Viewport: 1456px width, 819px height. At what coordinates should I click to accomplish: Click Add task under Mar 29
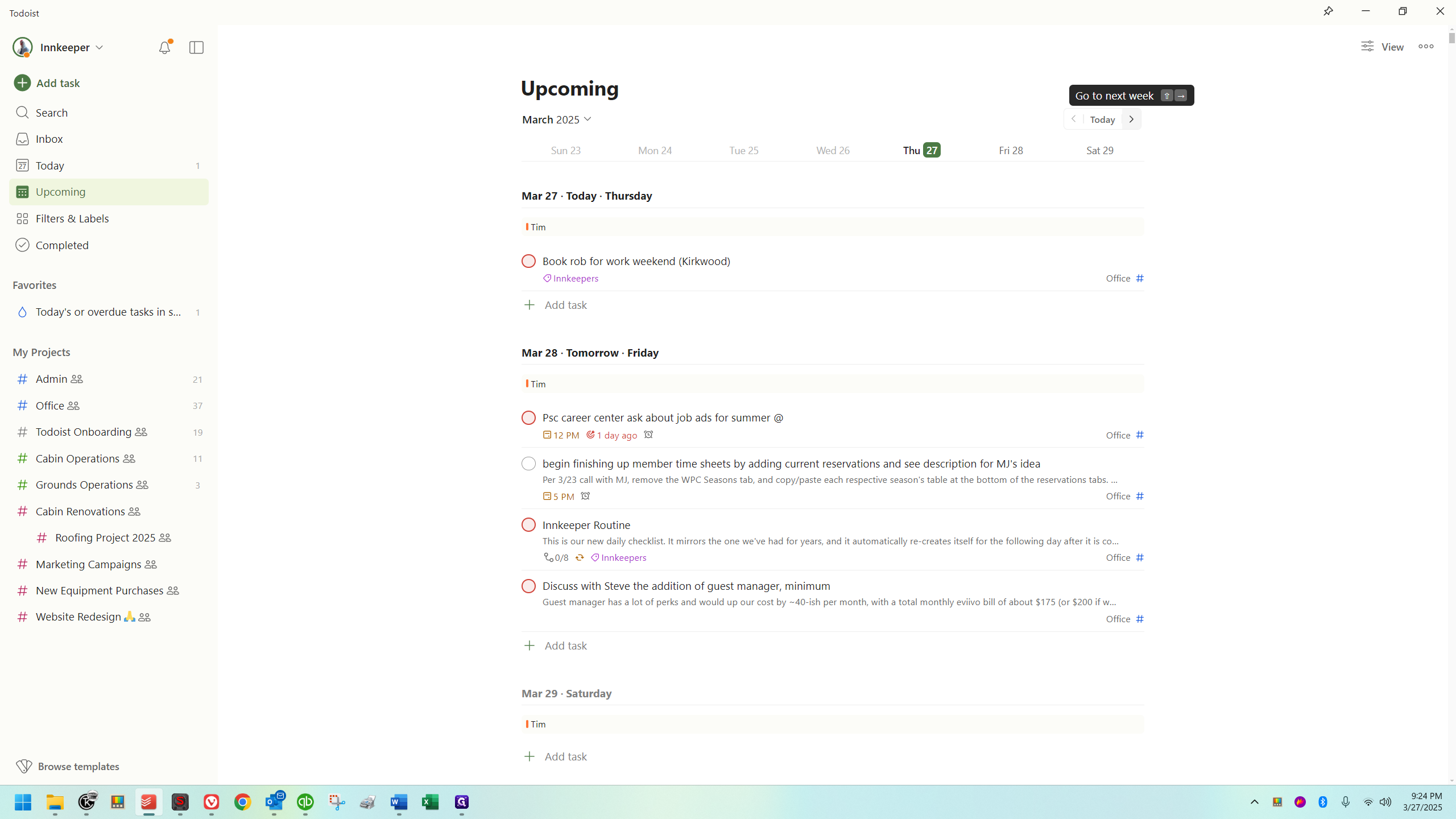click(555, 756)
